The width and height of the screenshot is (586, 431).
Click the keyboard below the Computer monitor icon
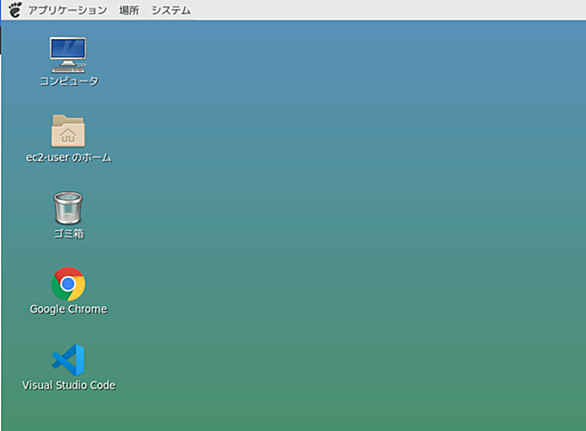click(x=67, y=70)
